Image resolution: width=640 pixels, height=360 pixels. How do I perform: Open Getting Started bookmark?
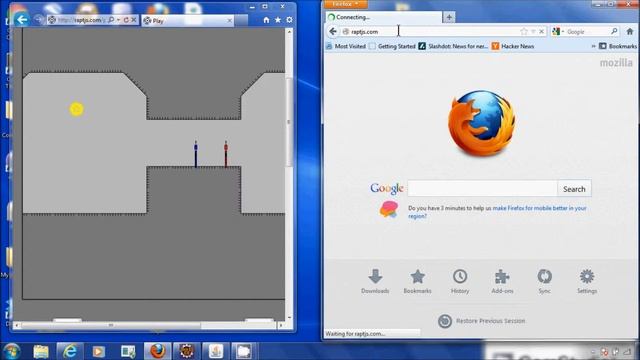click(x=392, y=47)
